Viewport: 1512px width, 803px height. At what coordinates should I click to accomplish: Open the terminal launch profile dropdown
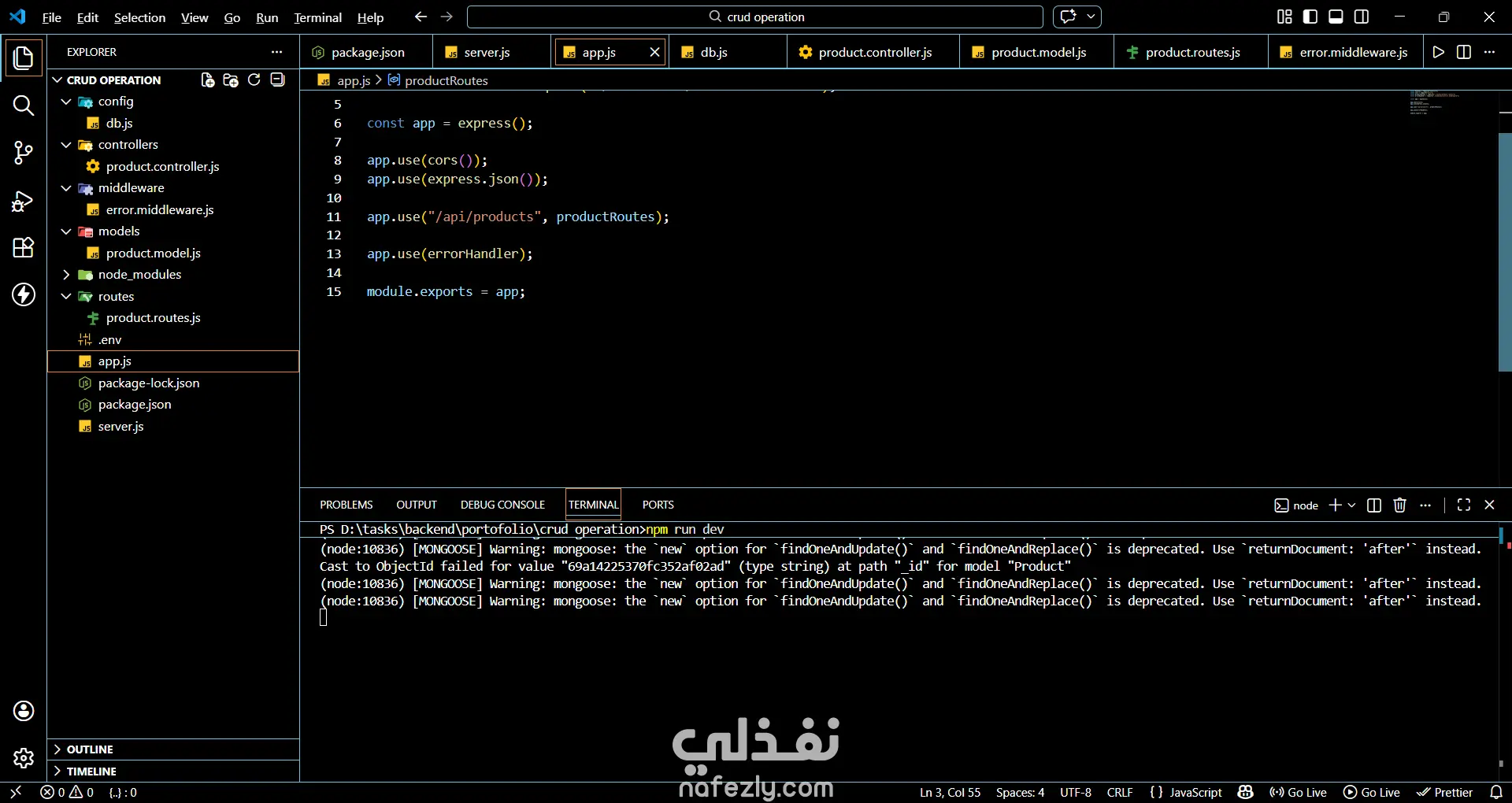[x=1352, y=505]
